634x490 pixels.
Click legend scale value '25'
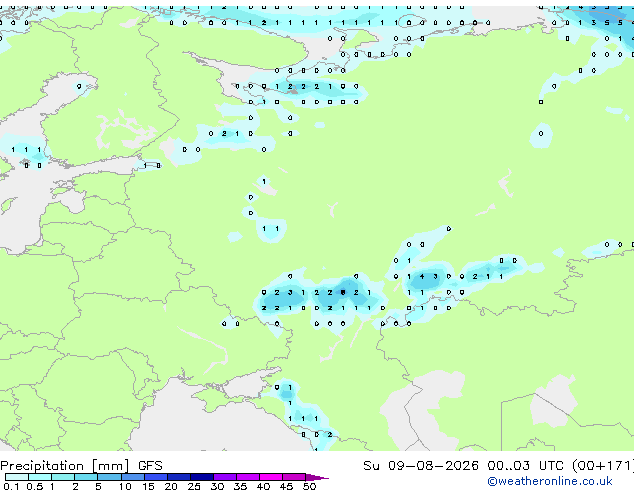(194, 486)
